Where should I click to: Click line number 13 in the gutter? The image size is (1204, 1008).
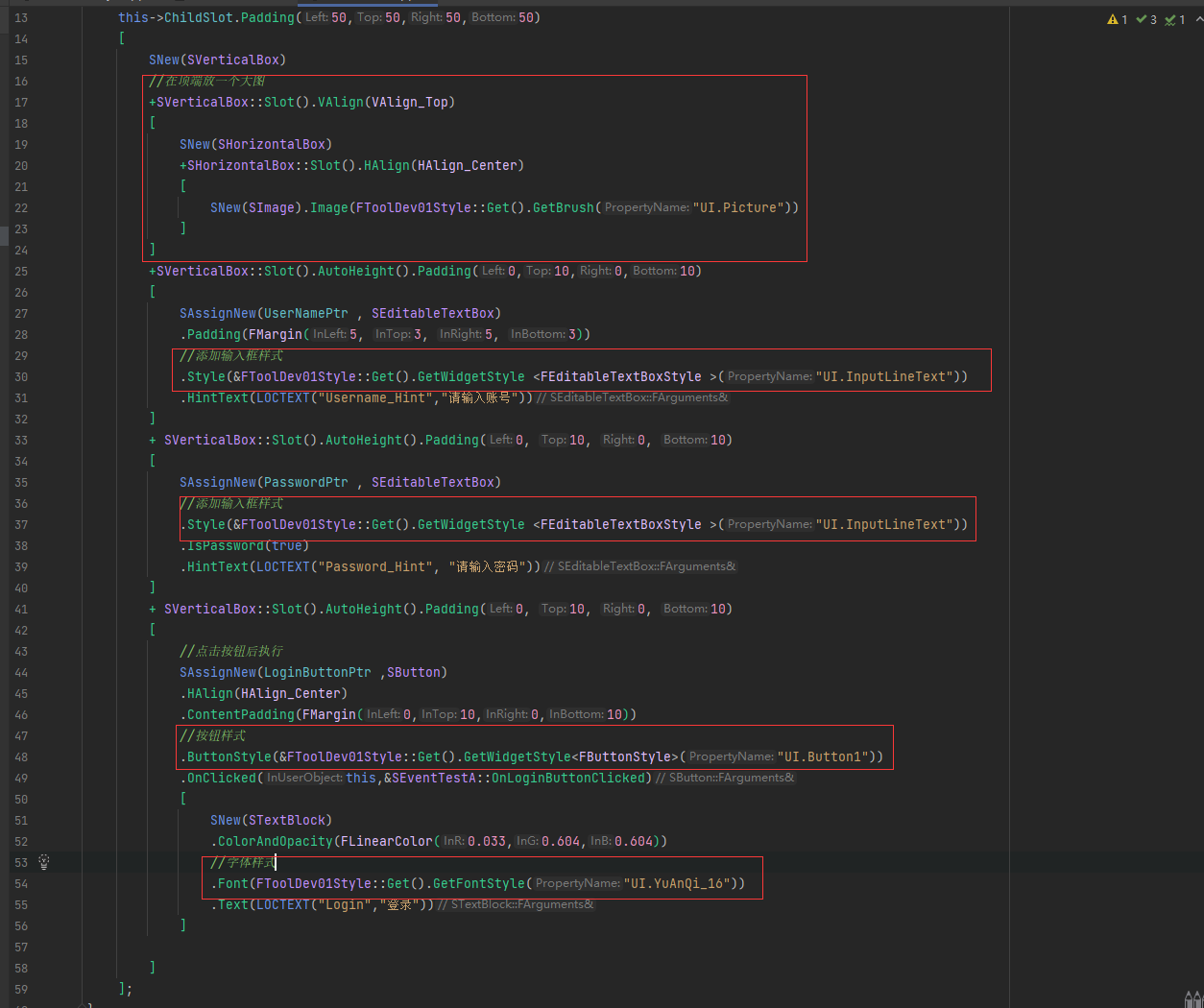pos(20,17)
